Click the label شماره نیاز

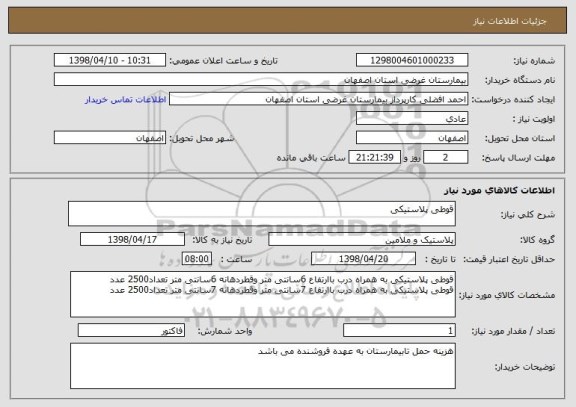(534, 61)
